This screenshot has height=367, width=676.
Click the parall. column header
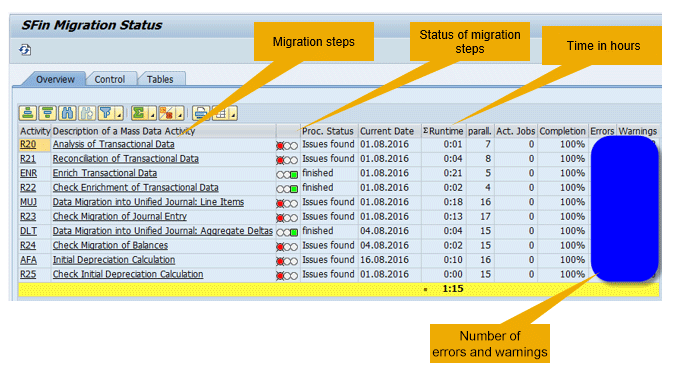coord(480,131)
